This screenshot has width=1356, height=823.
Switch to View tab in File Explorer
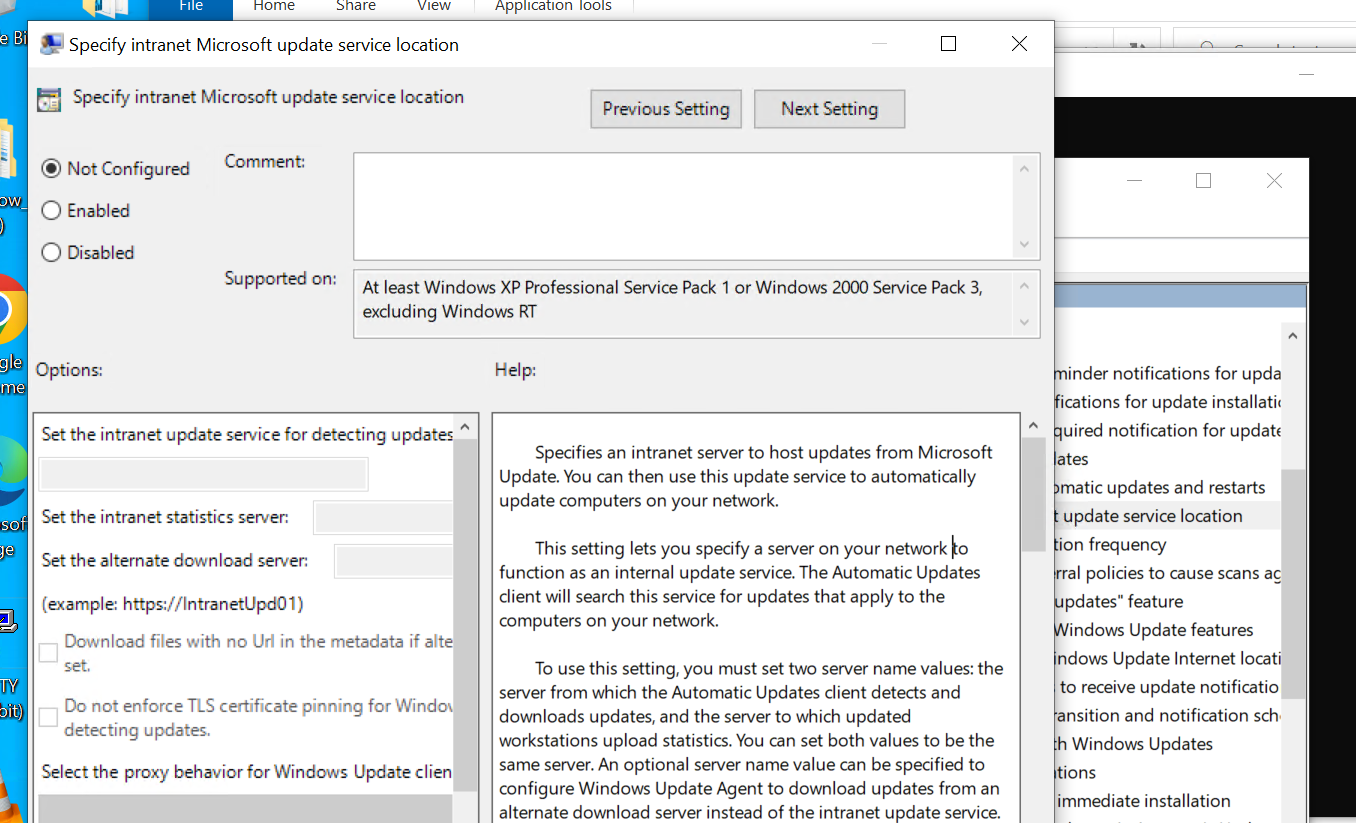tap(434, 7)
